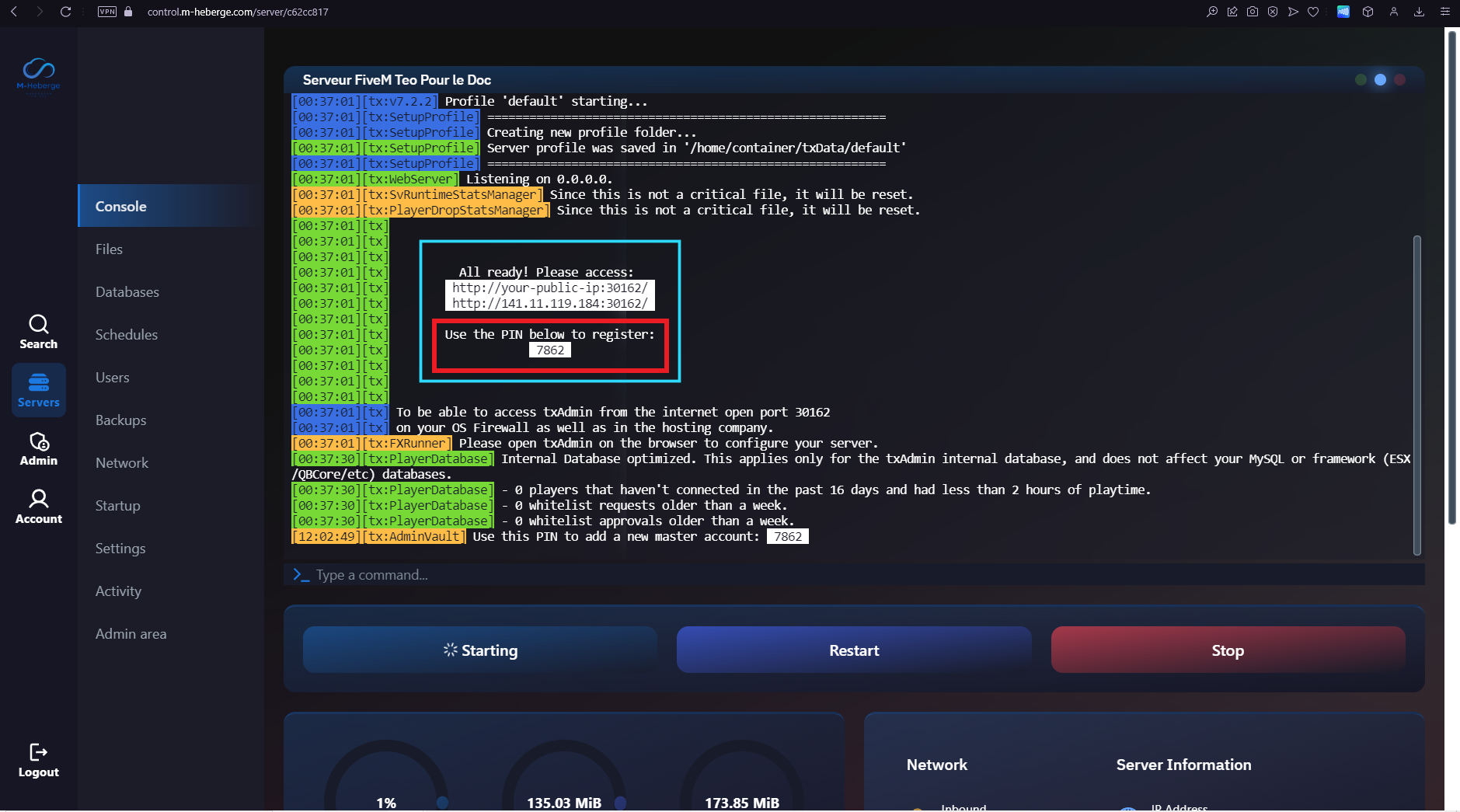Open the ad blocker shield icon
This screenshot has width=1460, height=812.
[x=1272, y=12]
